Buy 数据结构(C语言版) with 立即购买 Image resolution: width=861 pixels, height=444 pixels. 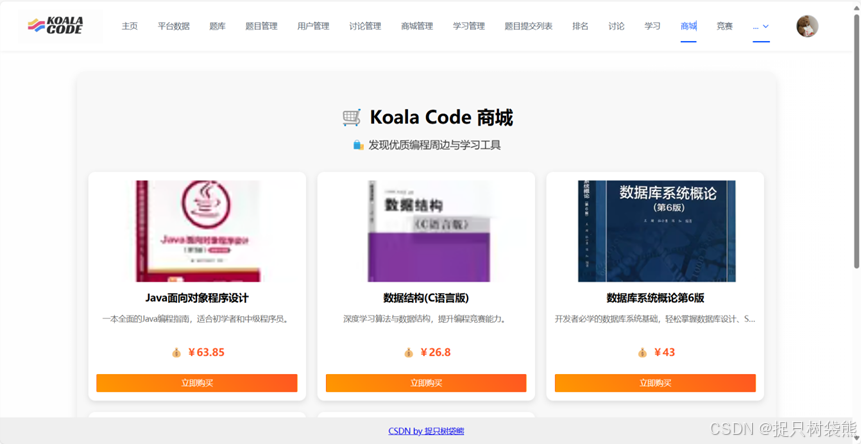pyautogui.click(x=426, y=383)
